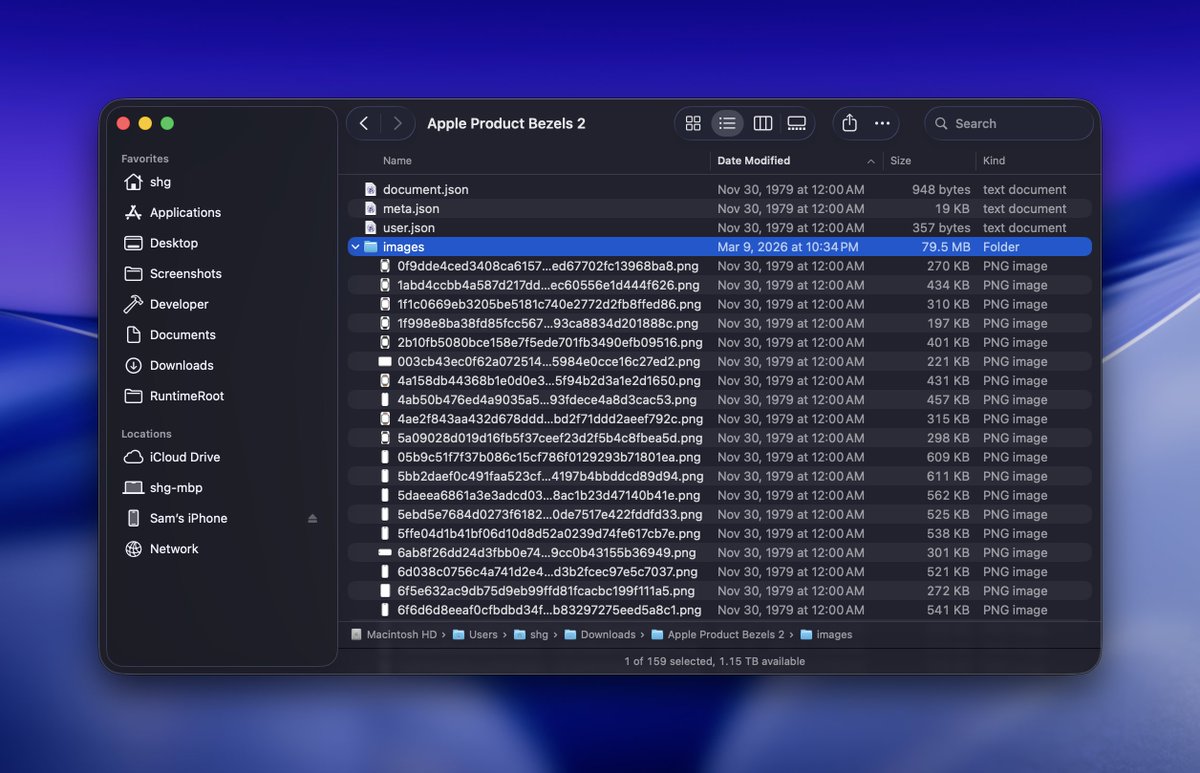
Task: Select the document.json file
Action: (x=720, y=189)
